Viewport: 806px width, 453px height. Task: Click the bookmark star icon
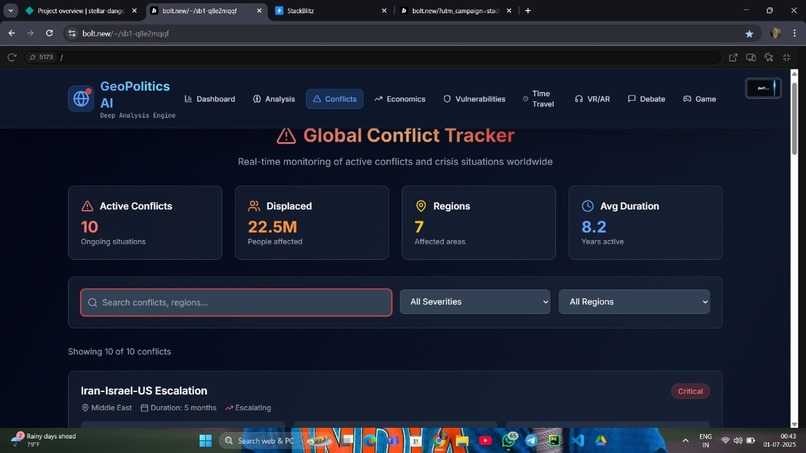click(x=749, y=33)
